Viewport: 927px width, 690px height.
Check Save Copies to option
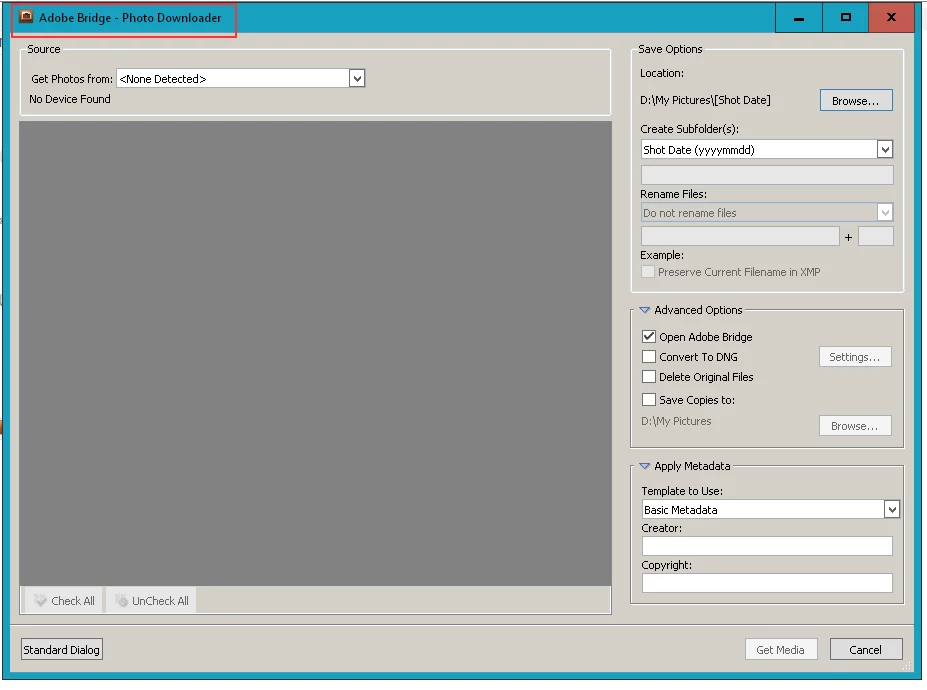coord(649,400)
